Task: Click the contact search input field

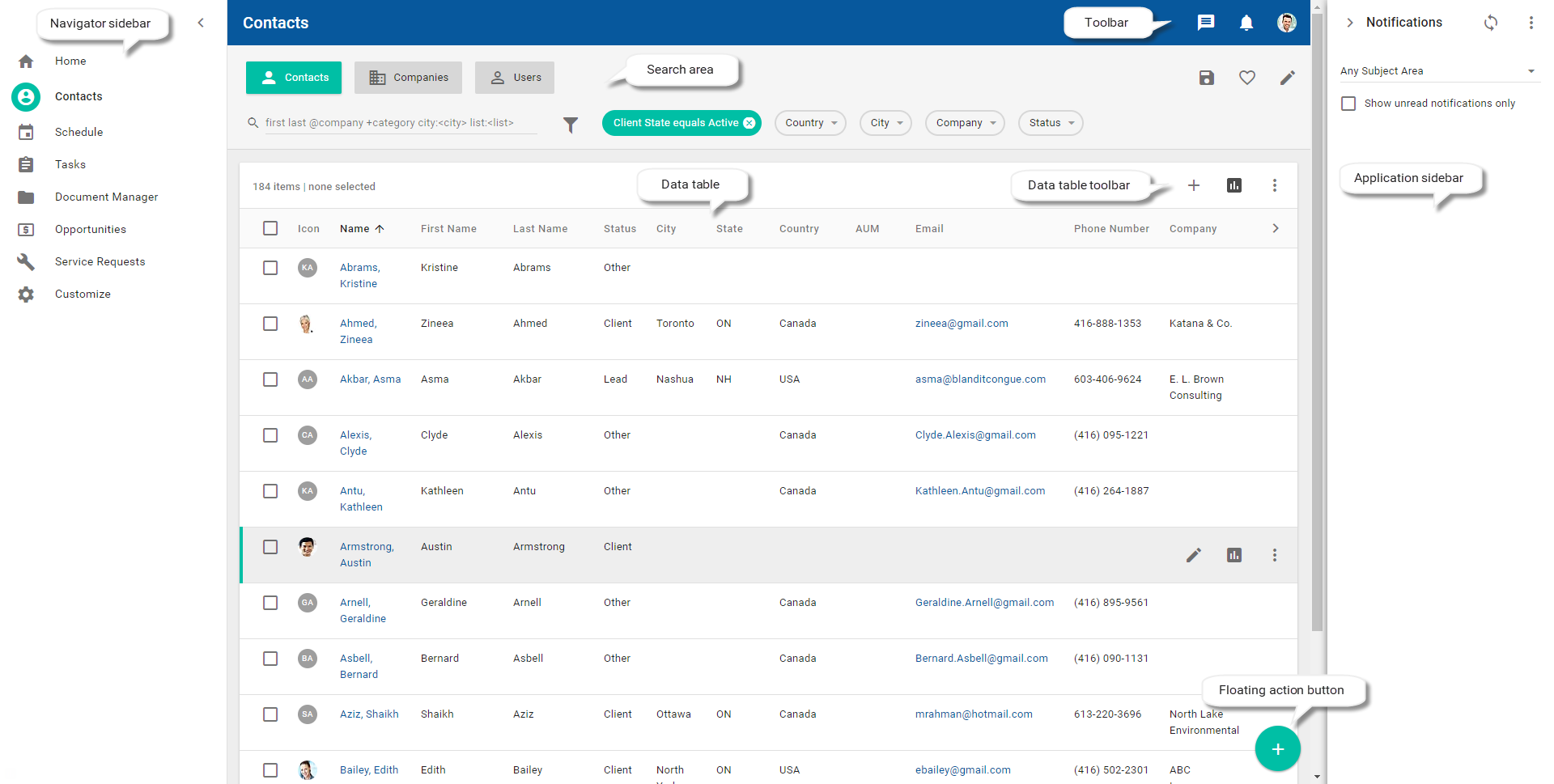Action: [x=400, y=123]
